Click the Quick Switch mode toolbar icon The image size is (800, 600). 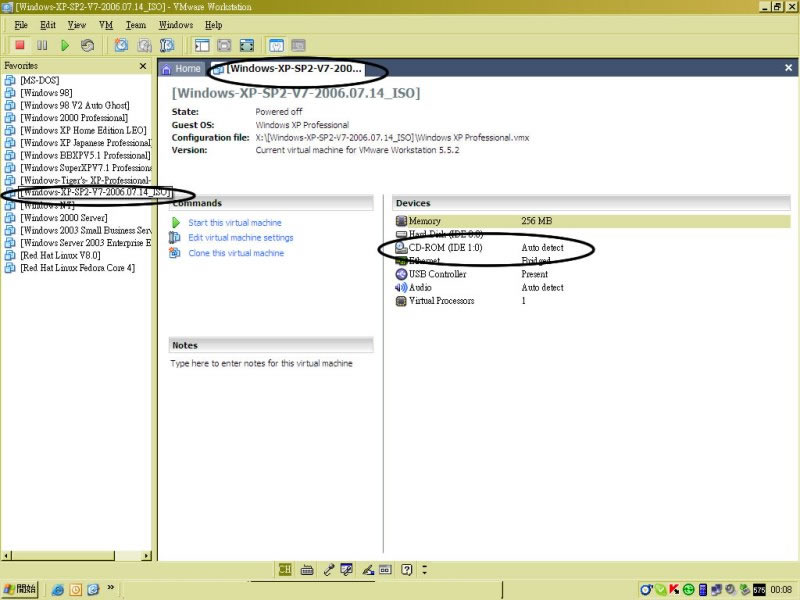click(224, 45)
